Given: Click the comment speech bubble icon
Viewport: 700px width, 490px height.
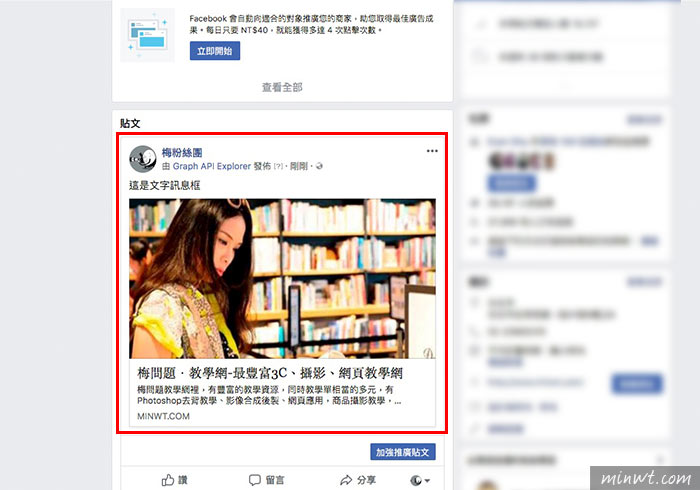Looking at the screenshot, I should tap(254, 480).
